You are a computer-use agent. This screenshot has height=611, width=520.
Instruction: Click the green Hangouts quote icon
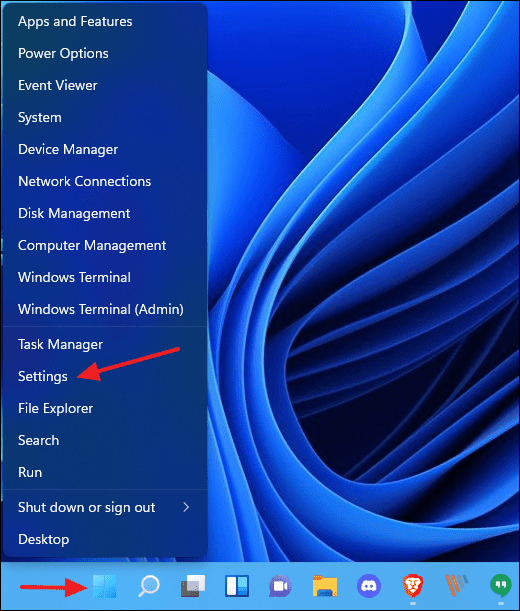(x=501, y=586)
